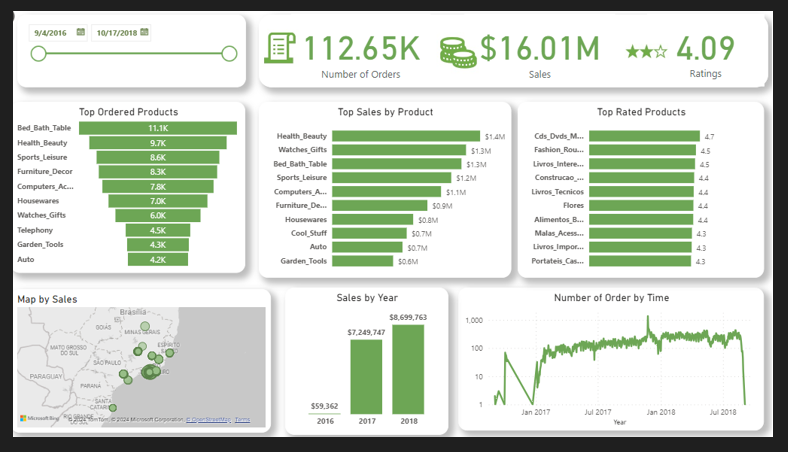Click the end date field showing 10/17/2018
This screenshot has width=788, height=452.
coord(115,32)
